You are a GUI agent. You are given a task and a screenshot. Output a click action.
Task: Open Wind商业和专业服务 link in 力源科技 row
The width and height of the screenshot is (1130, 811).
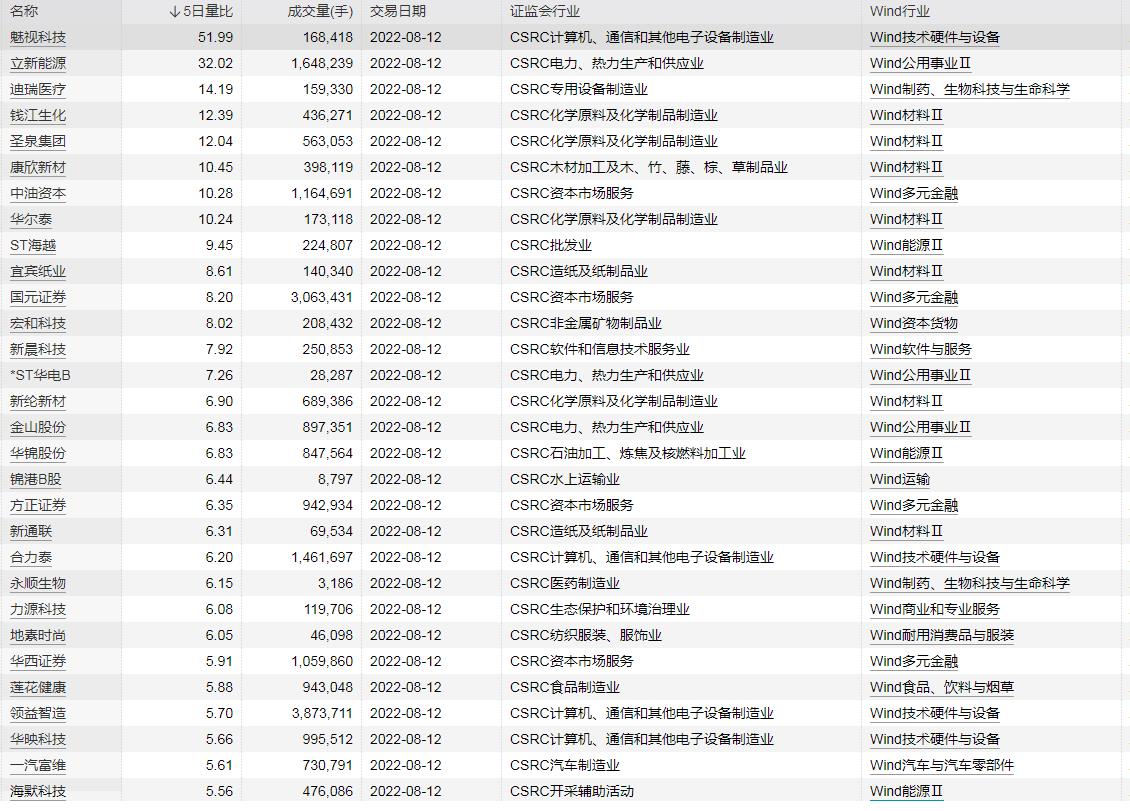pos(935,609)
